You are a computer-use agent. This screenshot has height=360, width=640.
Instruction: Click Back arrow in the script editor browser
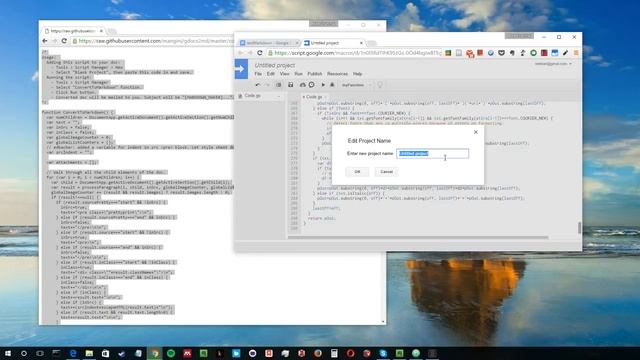point(240,53)
